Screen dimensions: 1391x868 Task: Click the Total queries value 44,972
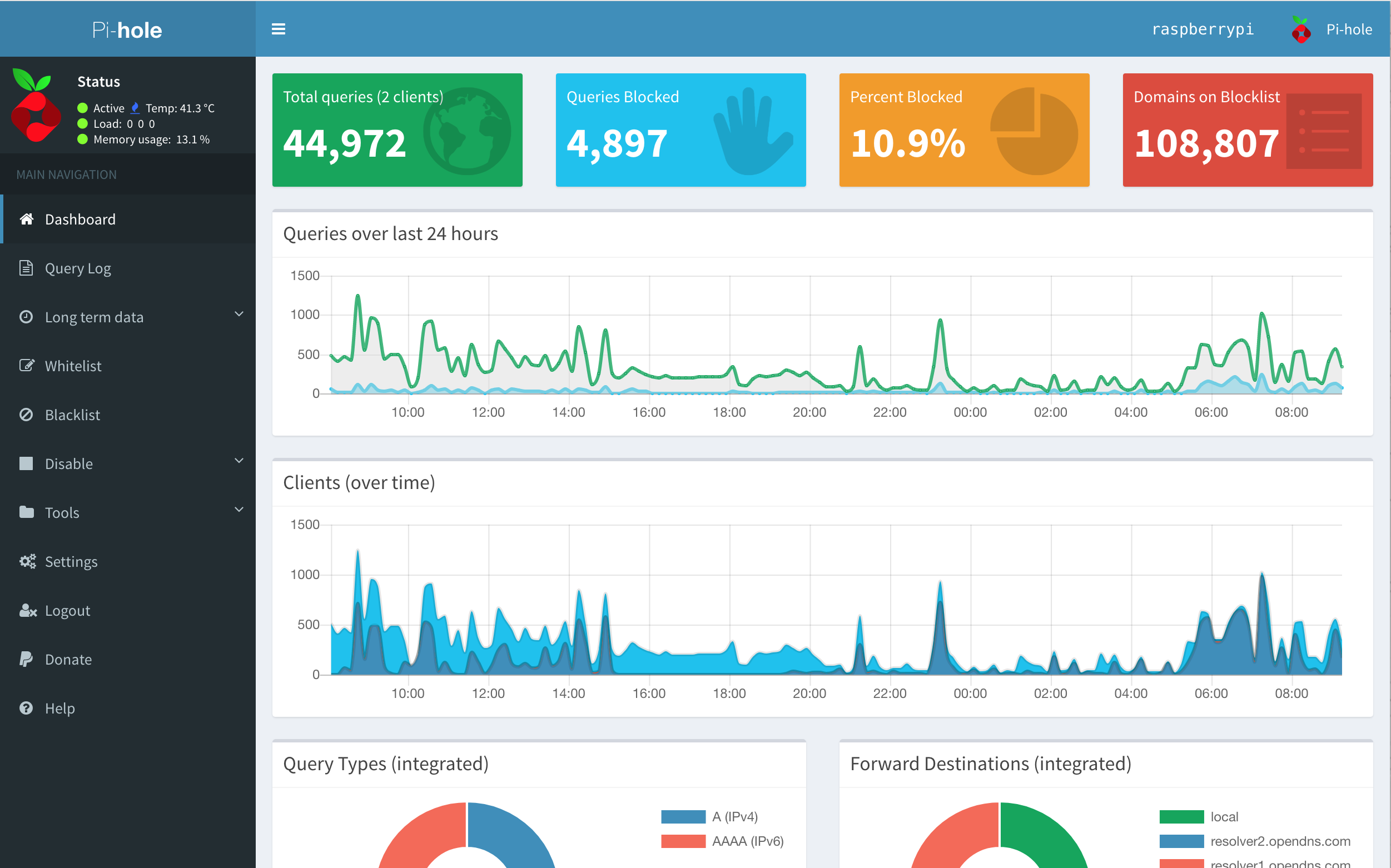point(345,143)
